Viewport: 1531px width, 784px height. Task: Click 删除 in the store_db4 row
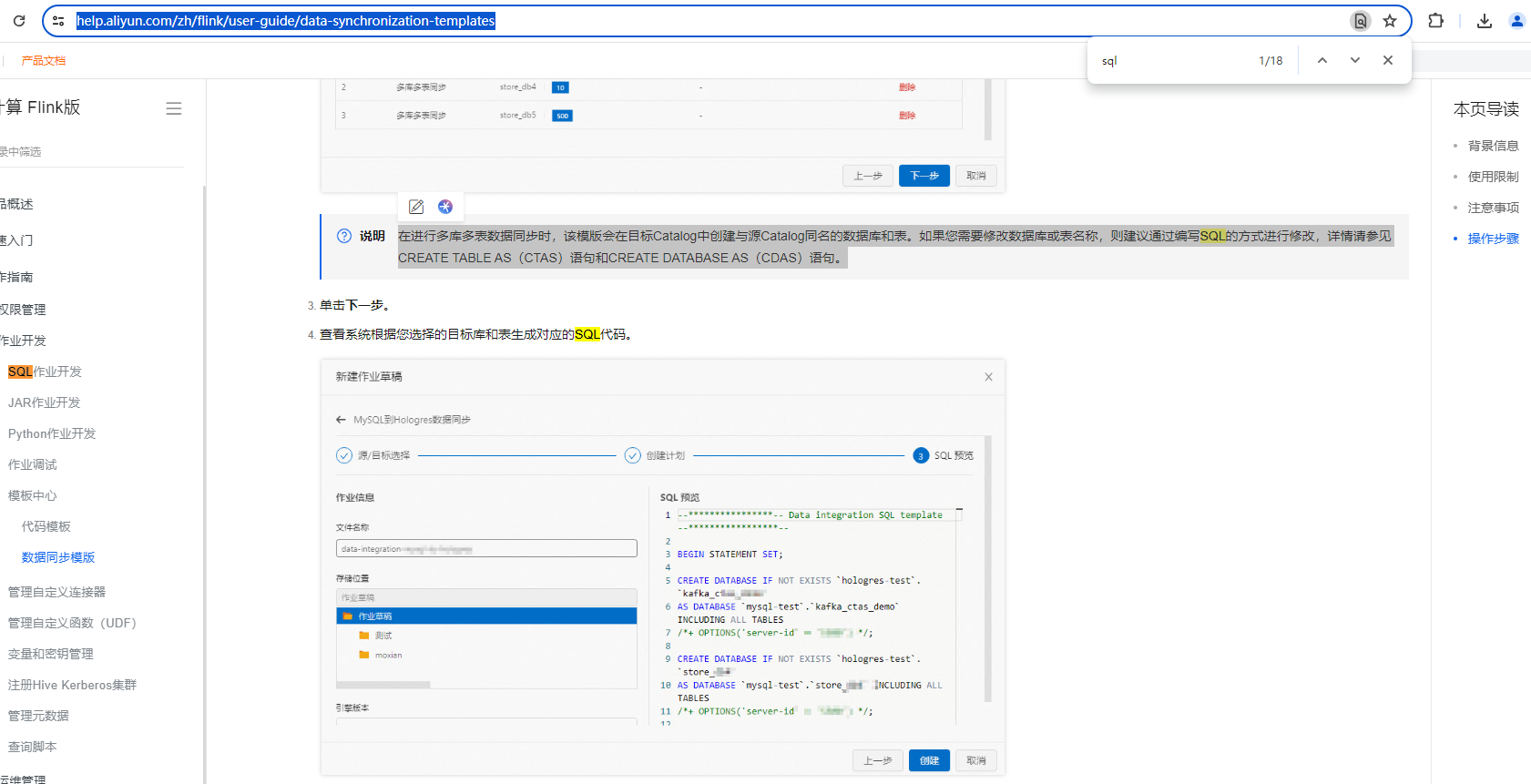click(907, 87)
